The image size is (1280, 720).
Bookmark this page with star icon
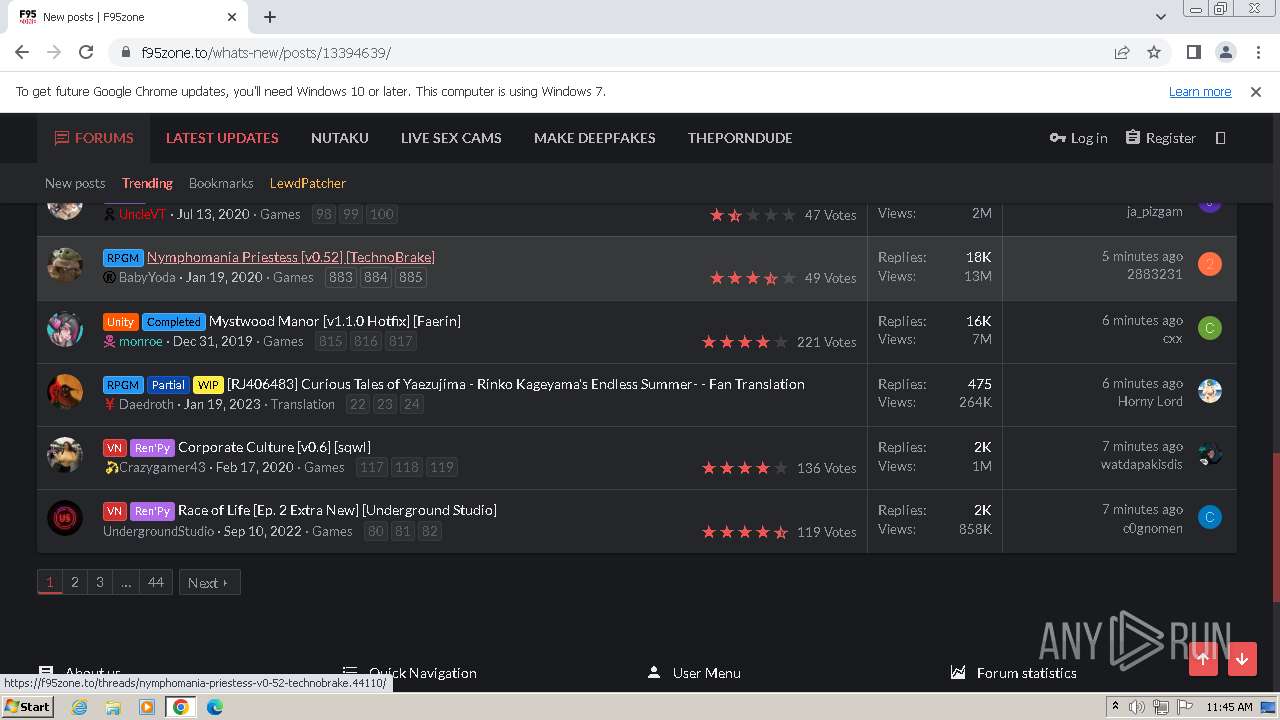1154,52
